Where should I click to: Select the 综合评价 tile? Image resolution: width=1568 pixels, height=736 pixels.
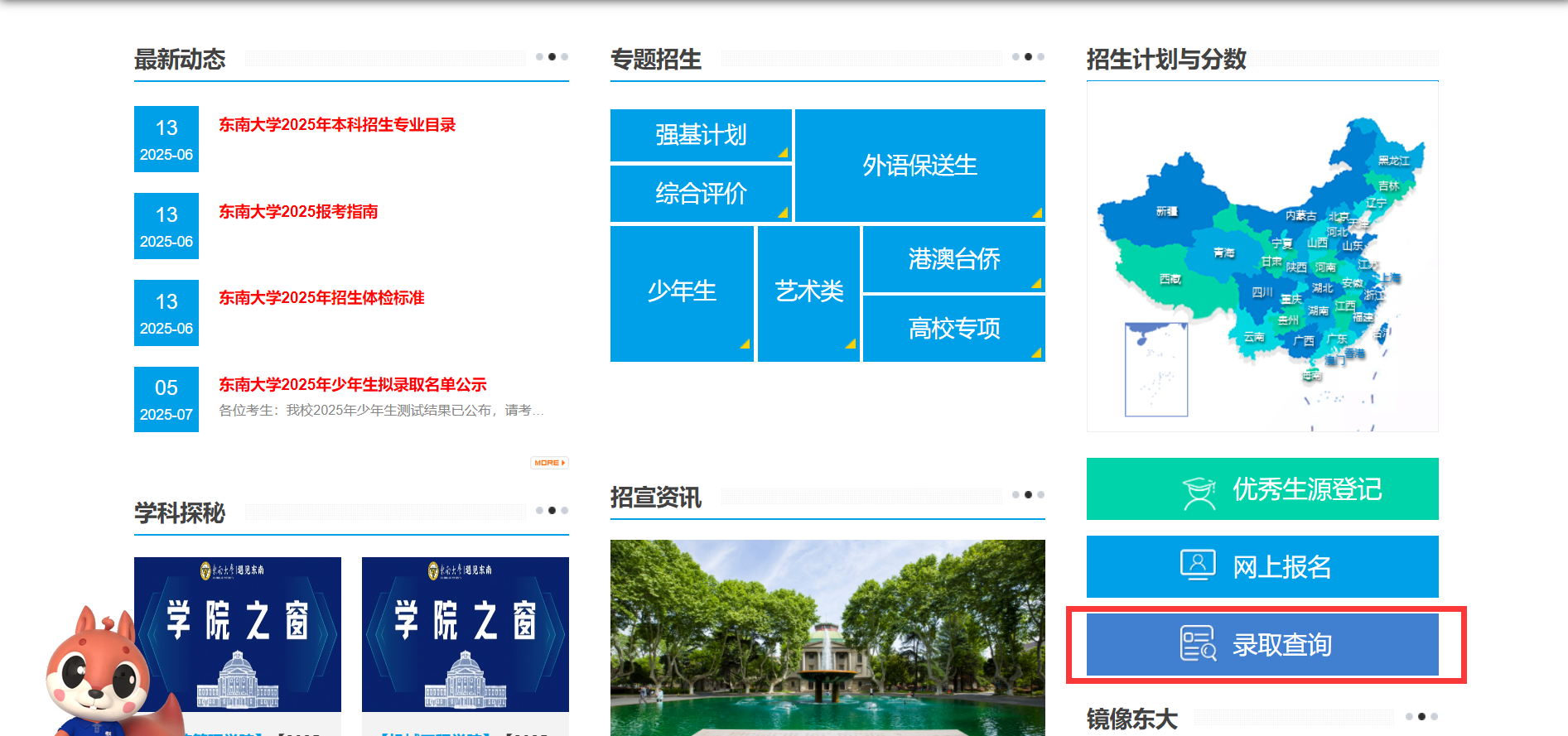pos(701,194)
